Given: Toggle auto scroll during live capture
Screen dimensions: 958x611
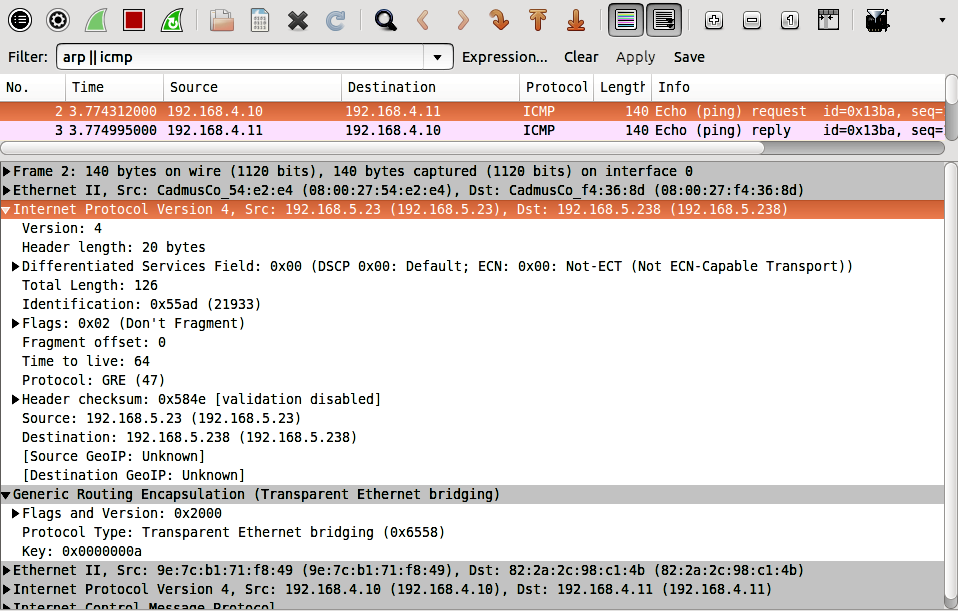Looking at the screenshot, I should (664, 20).
